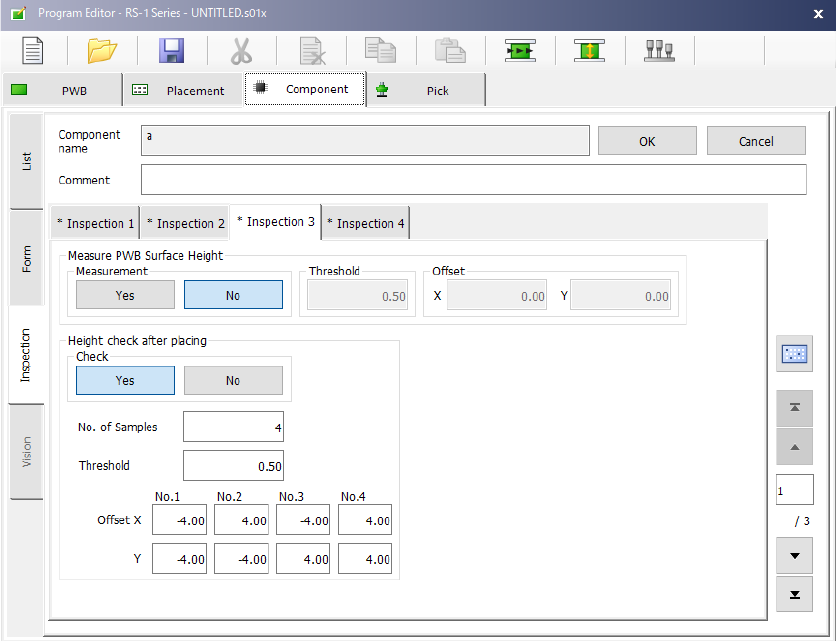The height and width of the screenshot is (641, 836).
Task: Select the Inspection side tab
Action: (26, 355)
